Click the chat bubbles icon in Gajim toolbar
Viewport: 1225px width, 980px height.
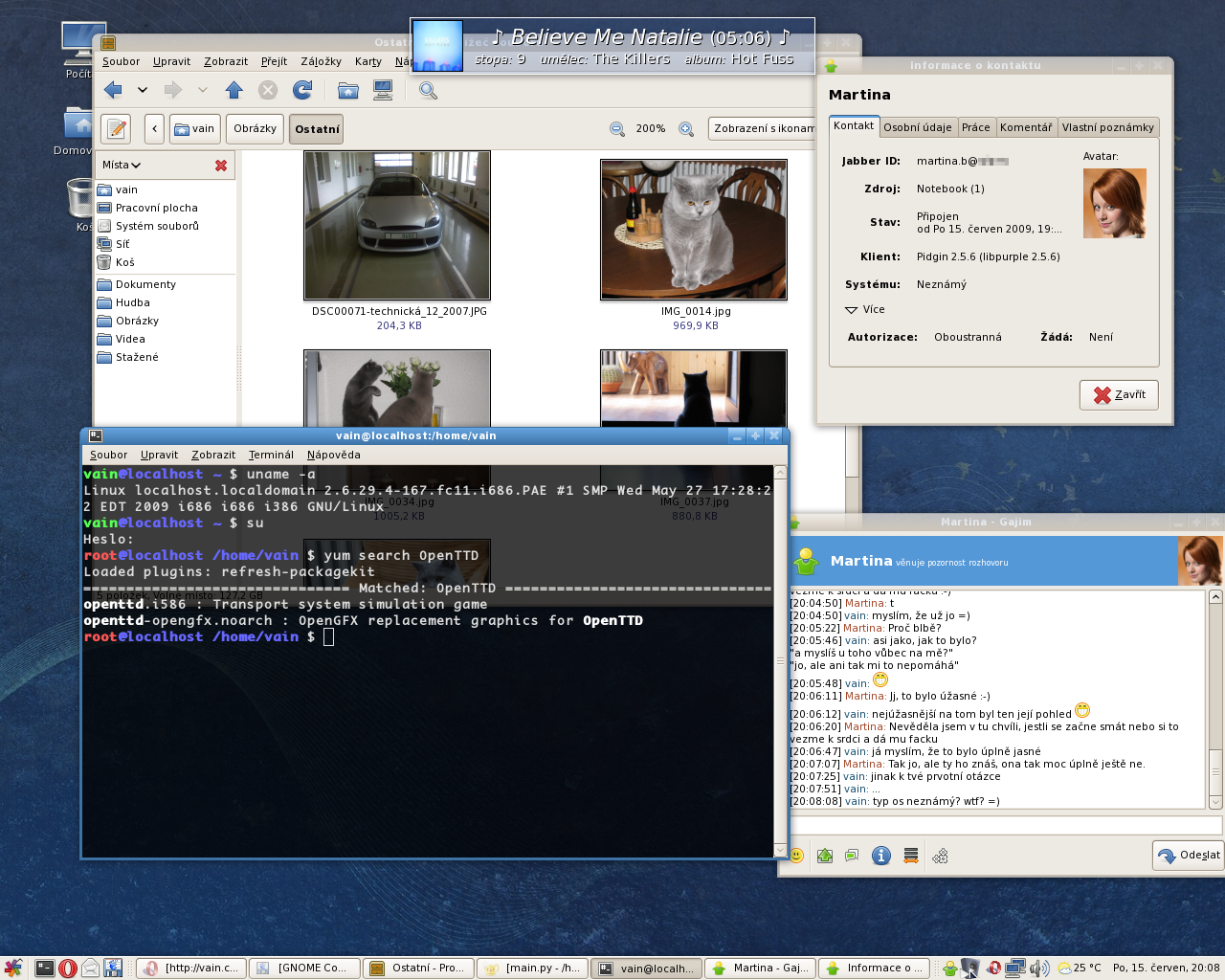[852, 856]
